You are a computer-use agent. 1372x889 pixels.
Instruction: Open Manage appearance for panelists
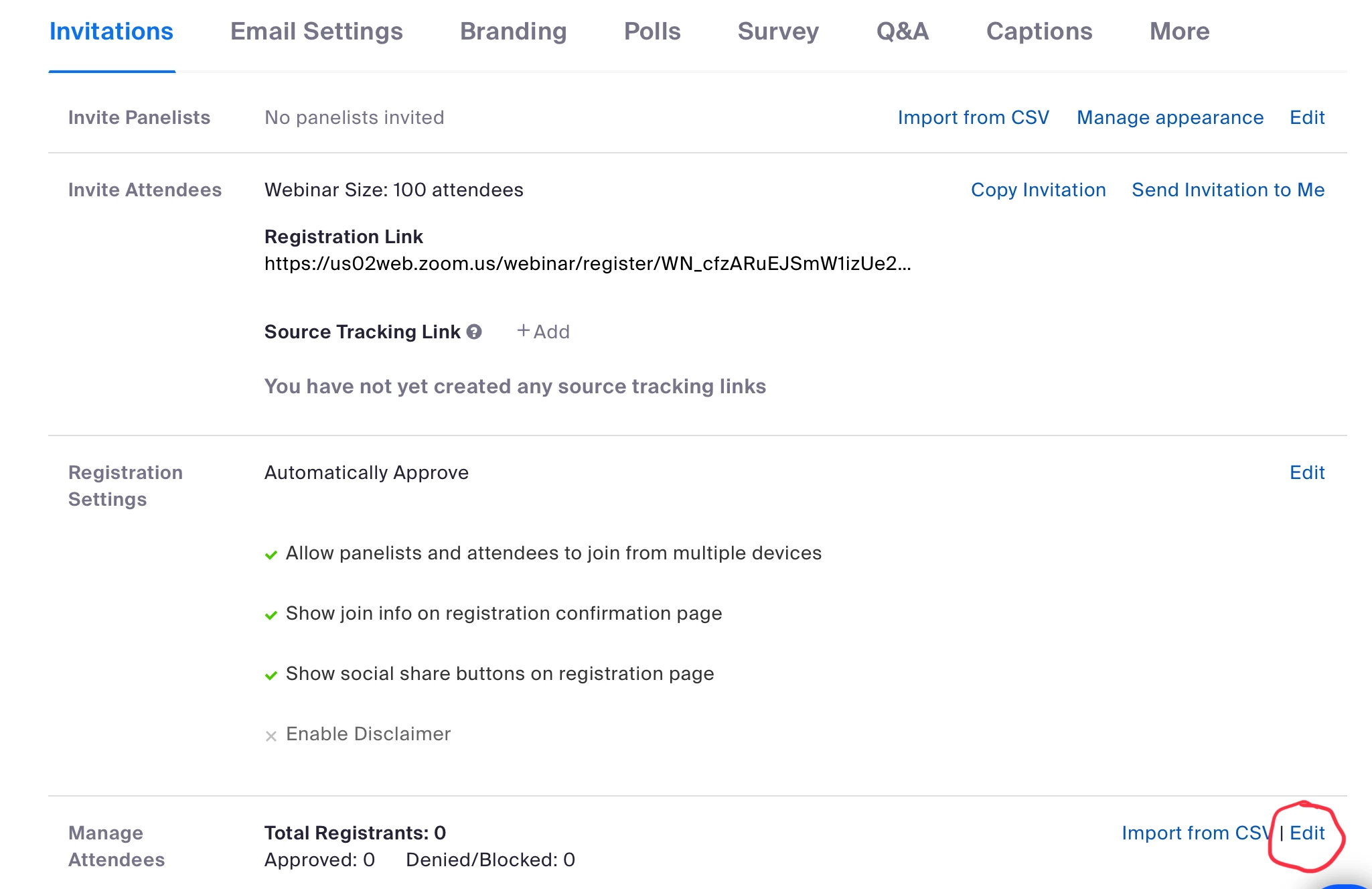tap(1170, 117)
